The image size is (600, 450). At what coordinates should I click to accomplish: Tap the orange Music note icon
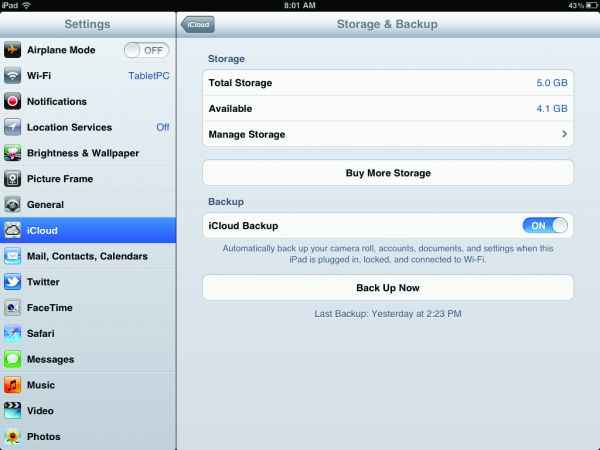12,385
